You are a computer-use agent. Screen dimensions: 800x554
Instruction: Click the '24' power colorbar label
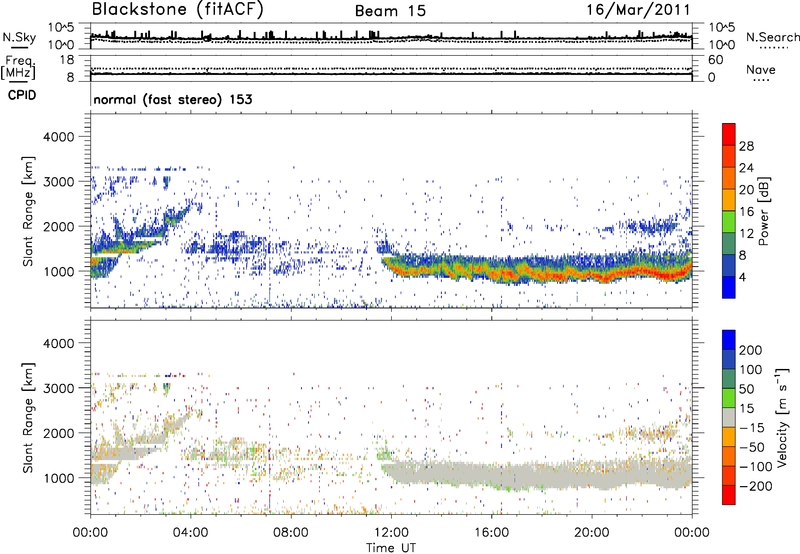click(x=746, y=168)
